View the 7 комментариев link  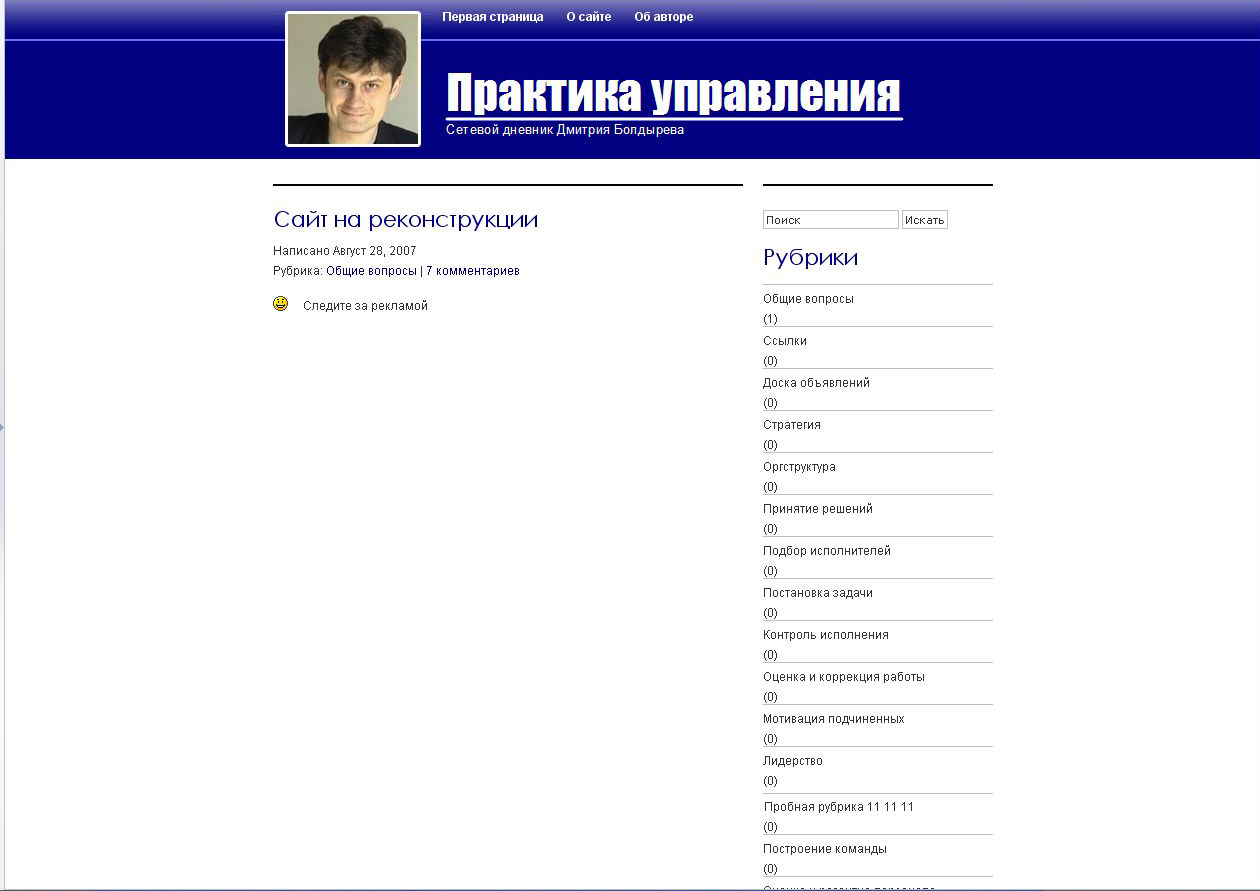click(x=472, y=270)
